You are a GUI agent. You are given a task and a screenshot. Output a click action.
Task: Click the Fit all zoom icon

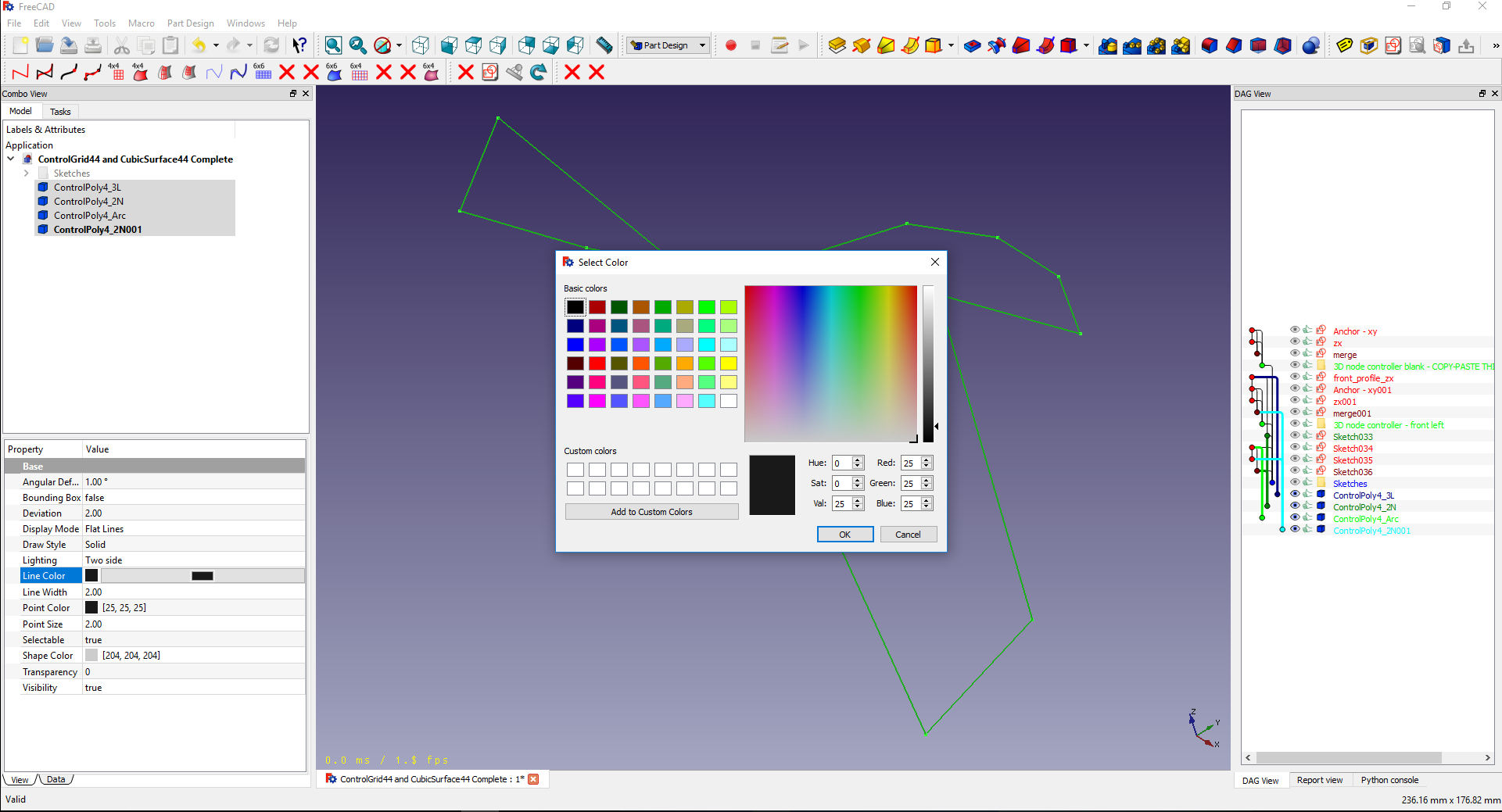click(333, 45)
